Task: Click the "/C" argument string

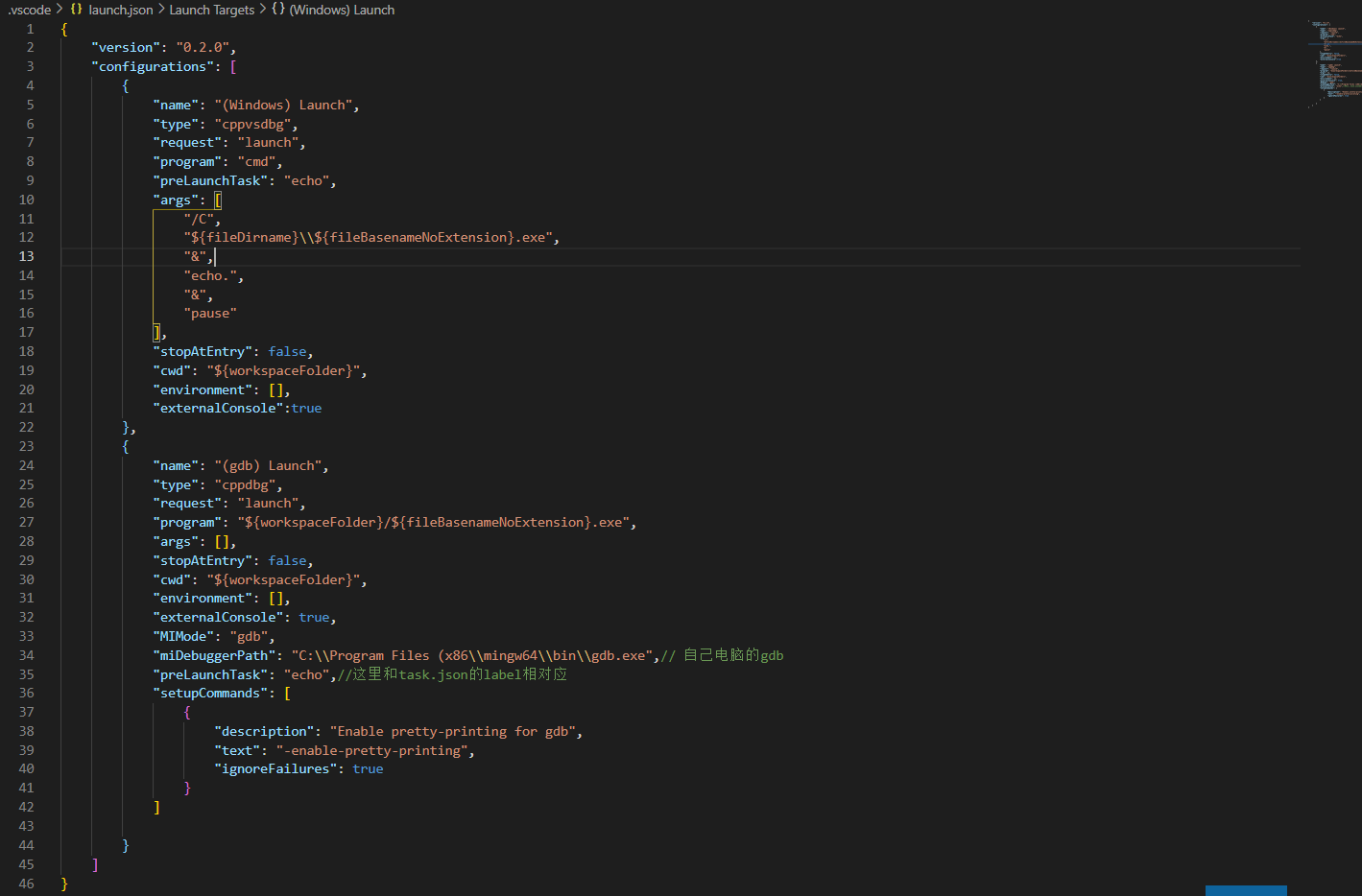Action: [x=199, y=219]
